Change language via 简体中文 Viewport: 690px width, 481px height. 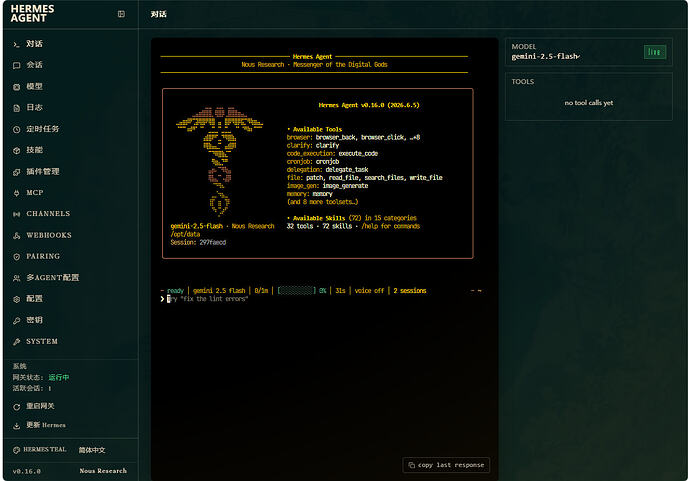click(92, 450)
